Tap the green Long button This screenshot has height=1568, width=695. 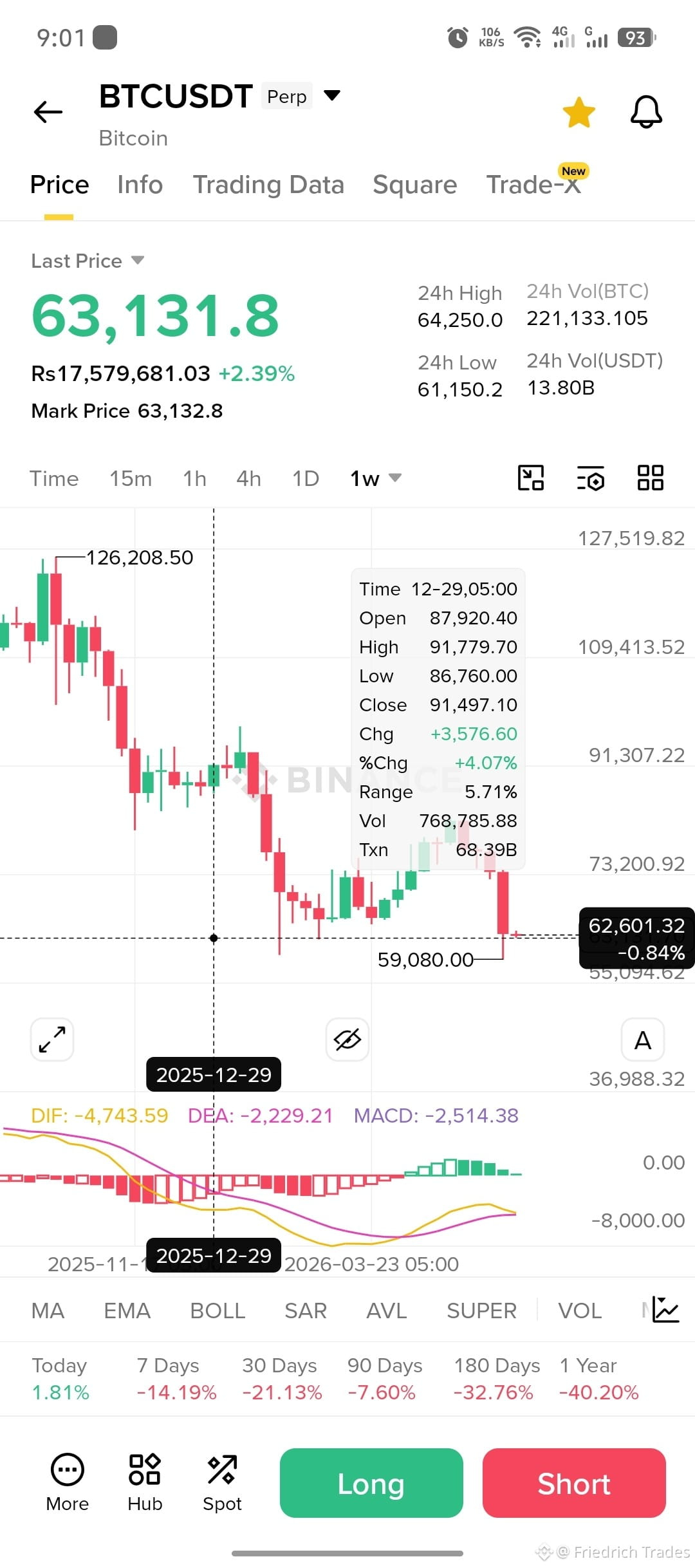tap(371, 1483)
